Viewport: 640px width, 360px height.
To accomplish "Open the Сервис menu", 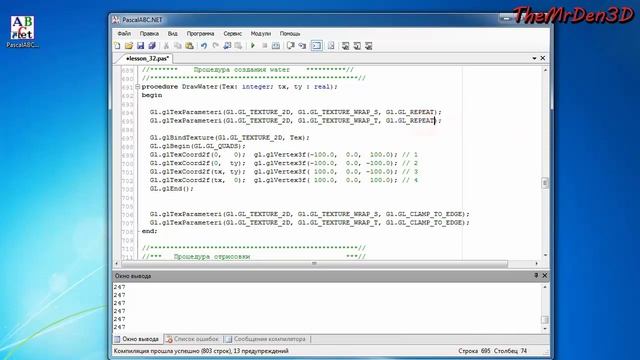I will click(233, 33).
